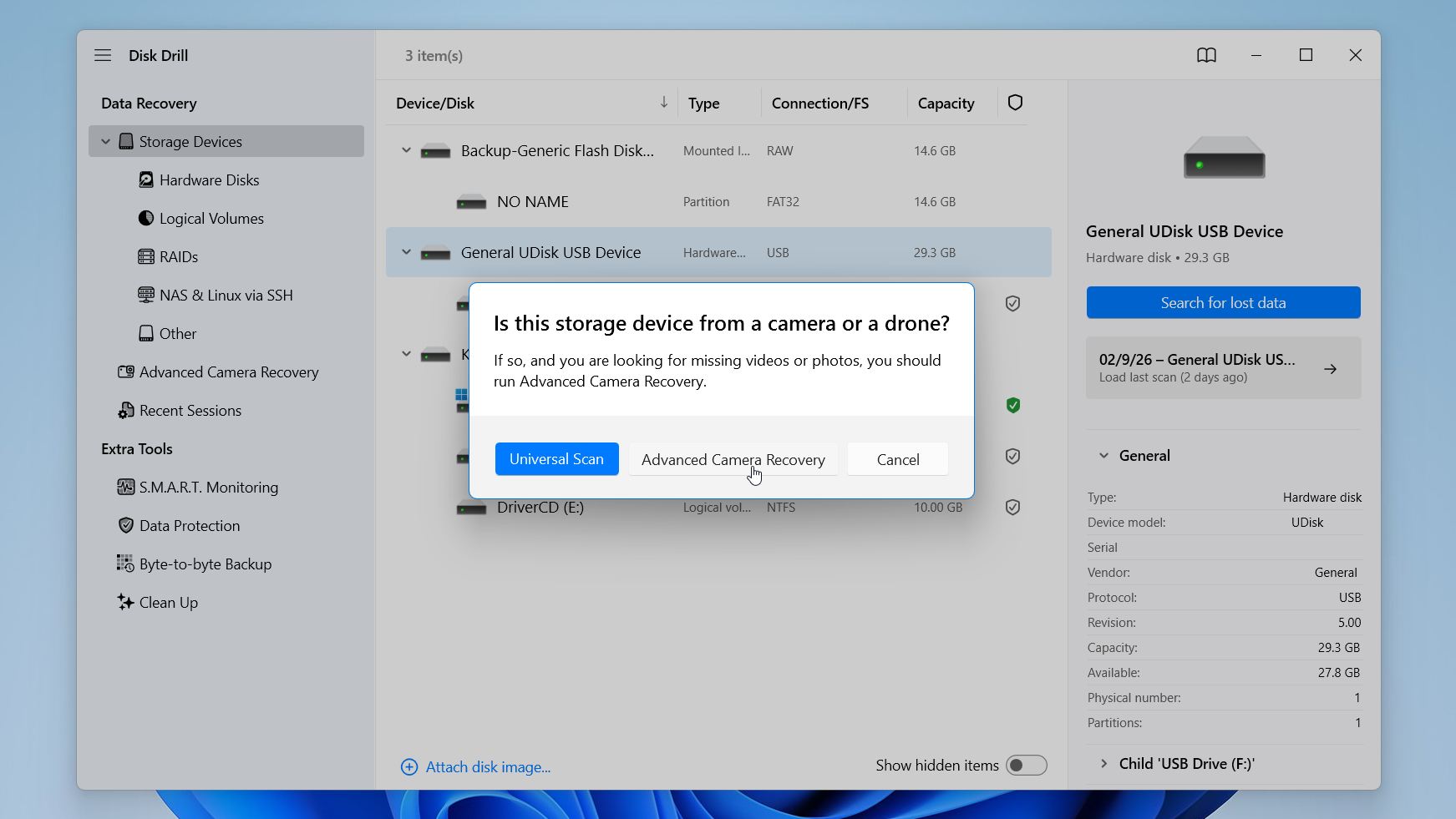Click the Advanced Camera Recovery sidebar icon
The width and height of the screenshot is (1456, 819).
coord(126,372)
